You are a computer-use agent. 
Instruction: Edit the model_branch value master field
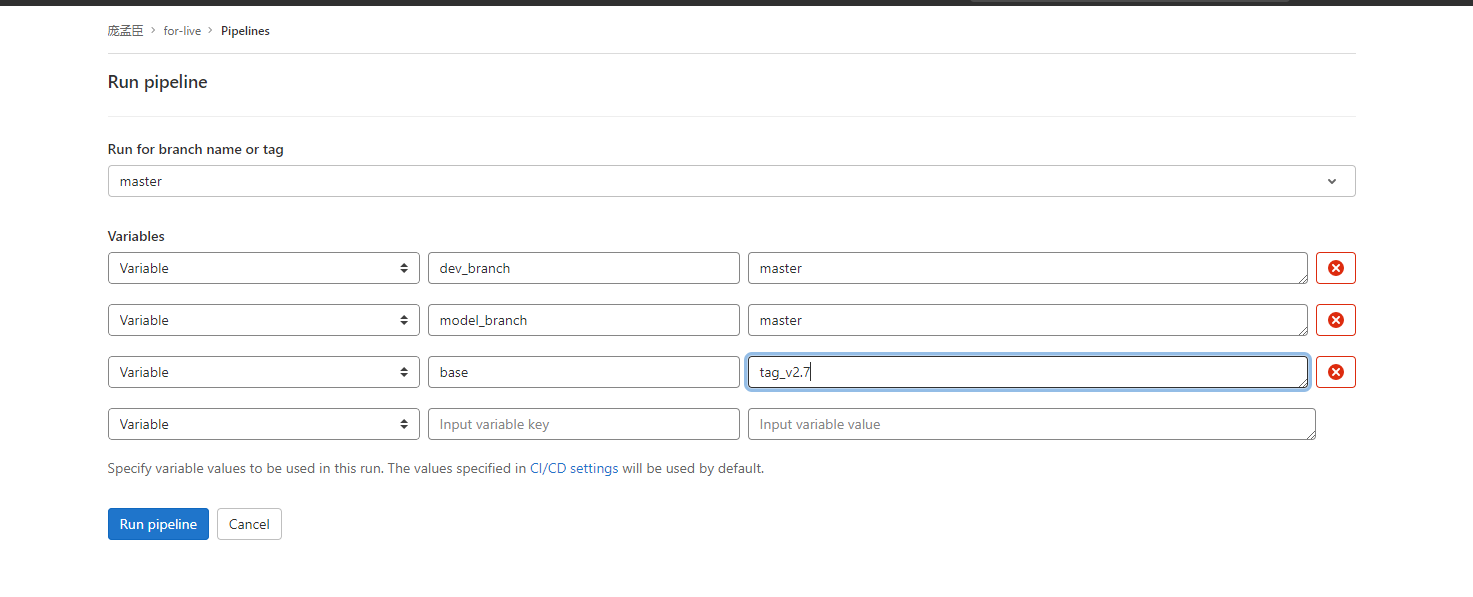coord(1028,320)
